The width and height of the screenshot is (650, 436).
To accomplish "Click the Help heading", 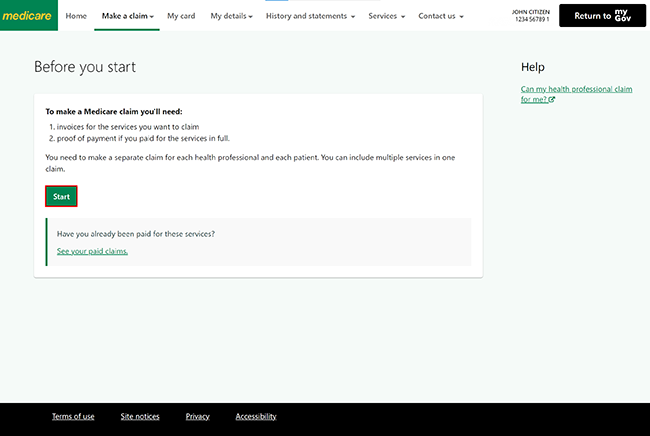I will pyautogui.click(x=533, y=67).
